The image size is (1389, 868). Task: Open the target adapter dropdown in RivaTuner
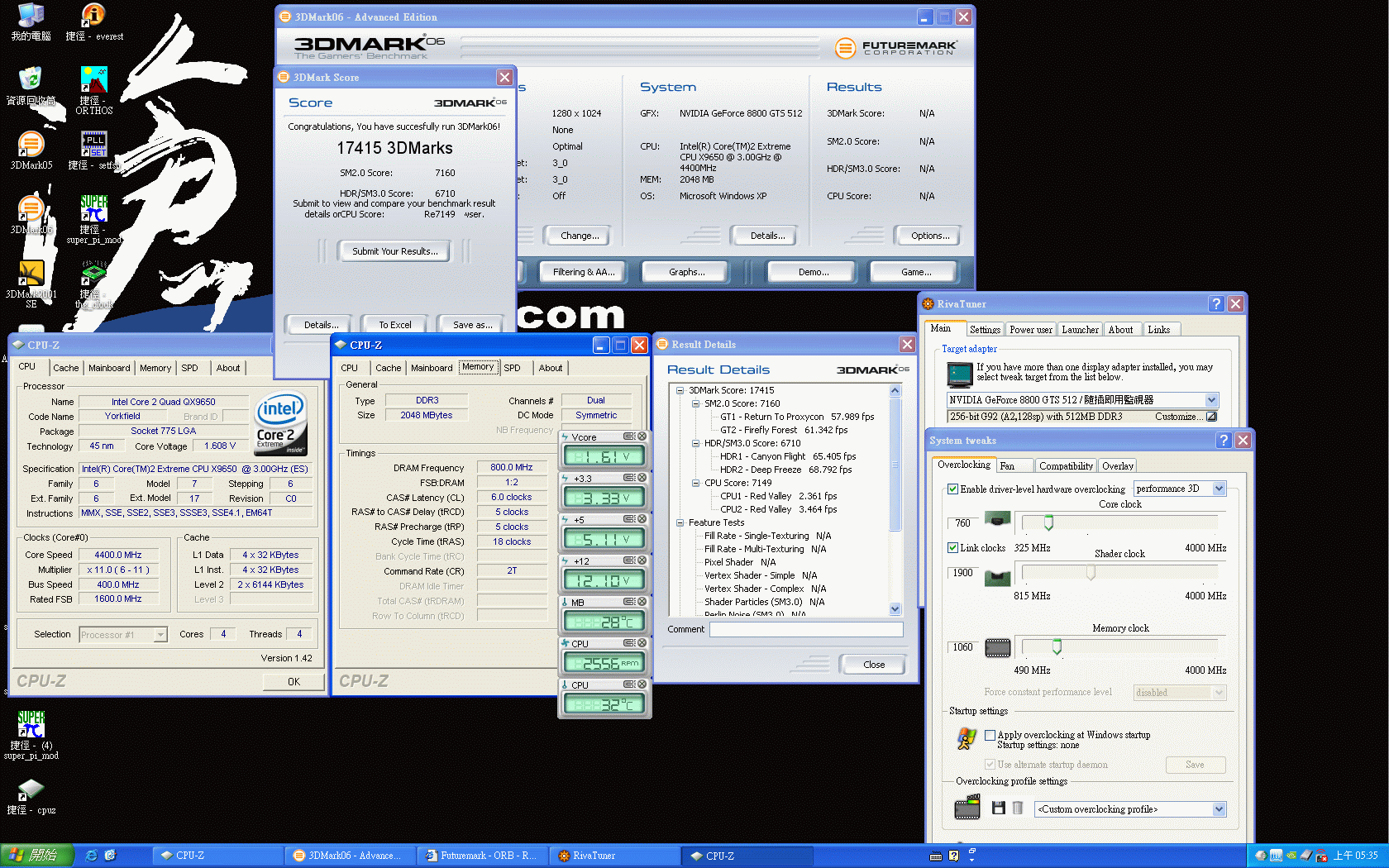click(x=1083, y=400)
